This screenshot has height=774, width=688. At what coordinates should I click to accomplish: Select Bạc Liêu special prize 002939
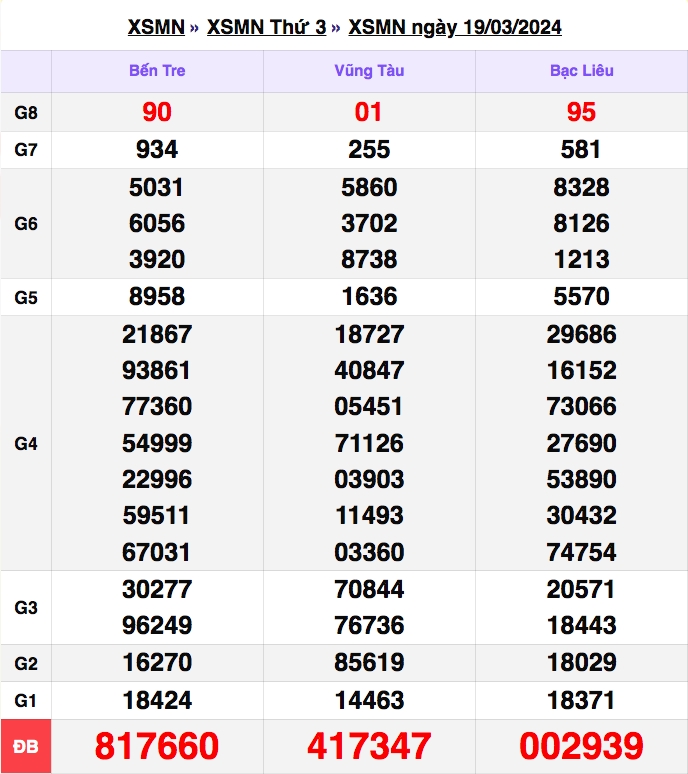581,746
